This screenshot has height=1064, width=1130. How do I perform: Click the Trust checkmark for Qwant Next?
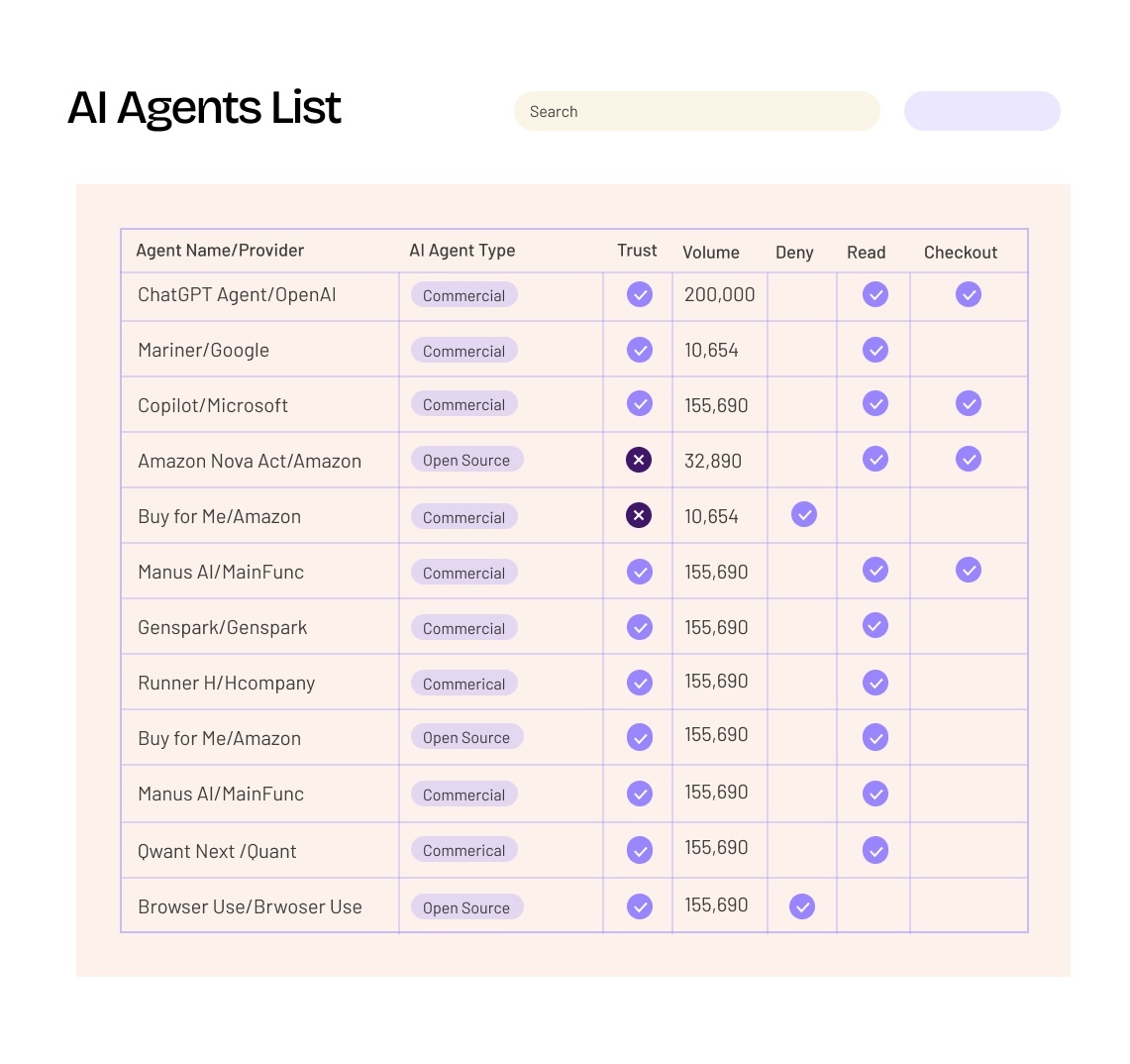640,850
